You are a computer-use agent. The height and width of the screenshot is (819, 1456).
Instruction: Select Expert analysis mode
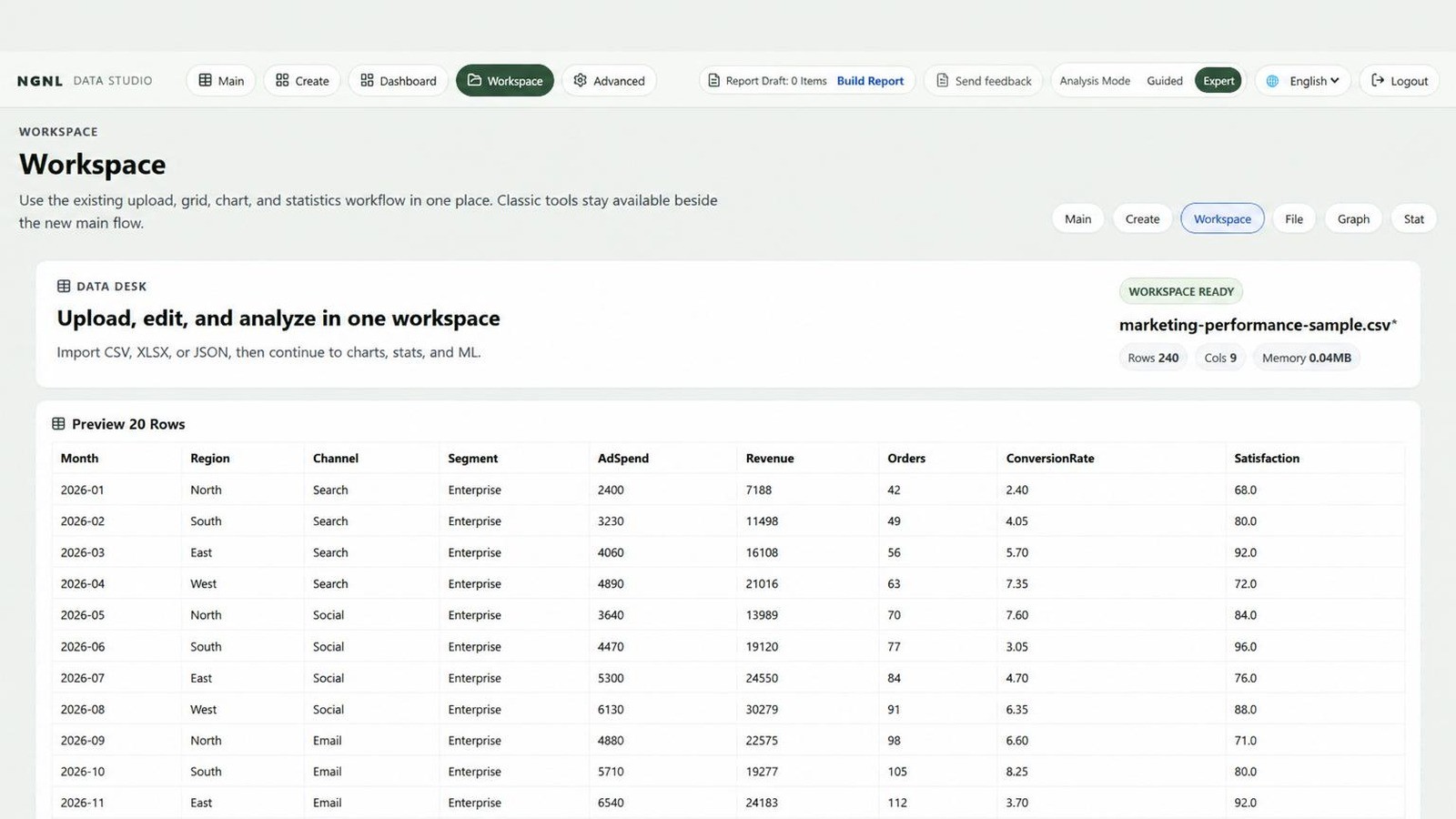click(1218, 80)
